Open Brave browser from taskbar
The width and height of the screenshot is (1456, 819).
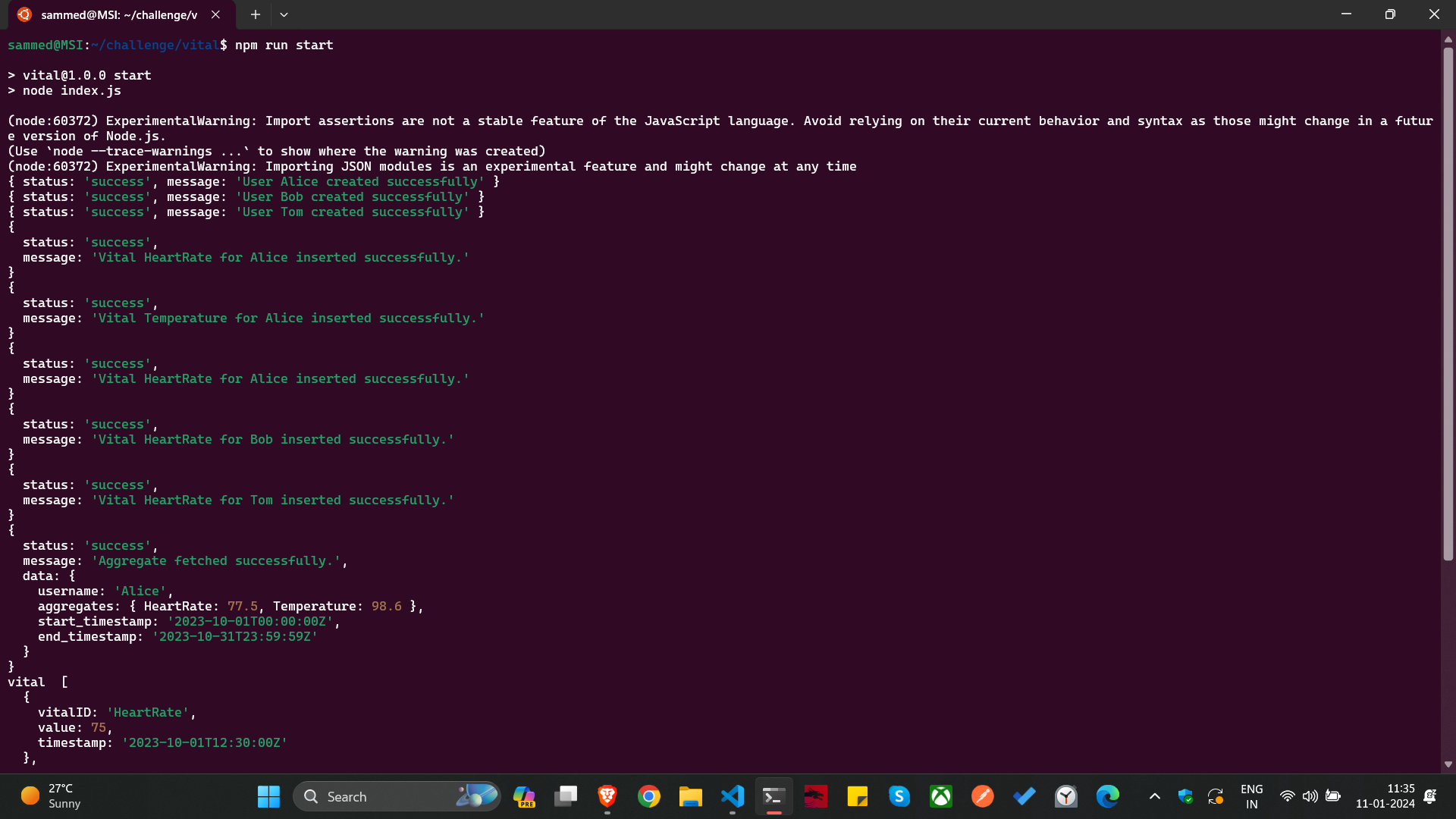coord(607,796)
